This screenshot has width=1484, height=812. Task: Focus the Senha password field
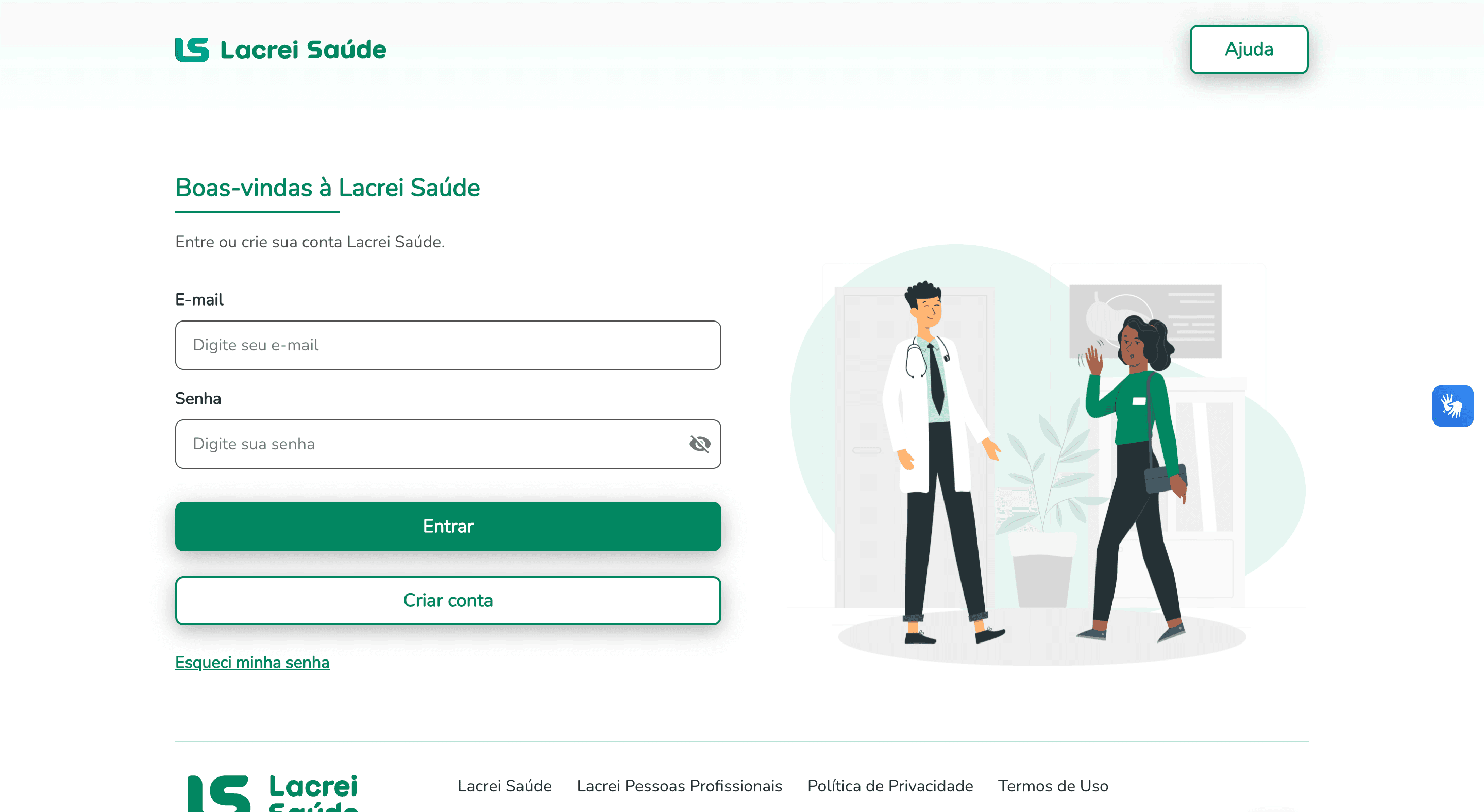(448, 444)
